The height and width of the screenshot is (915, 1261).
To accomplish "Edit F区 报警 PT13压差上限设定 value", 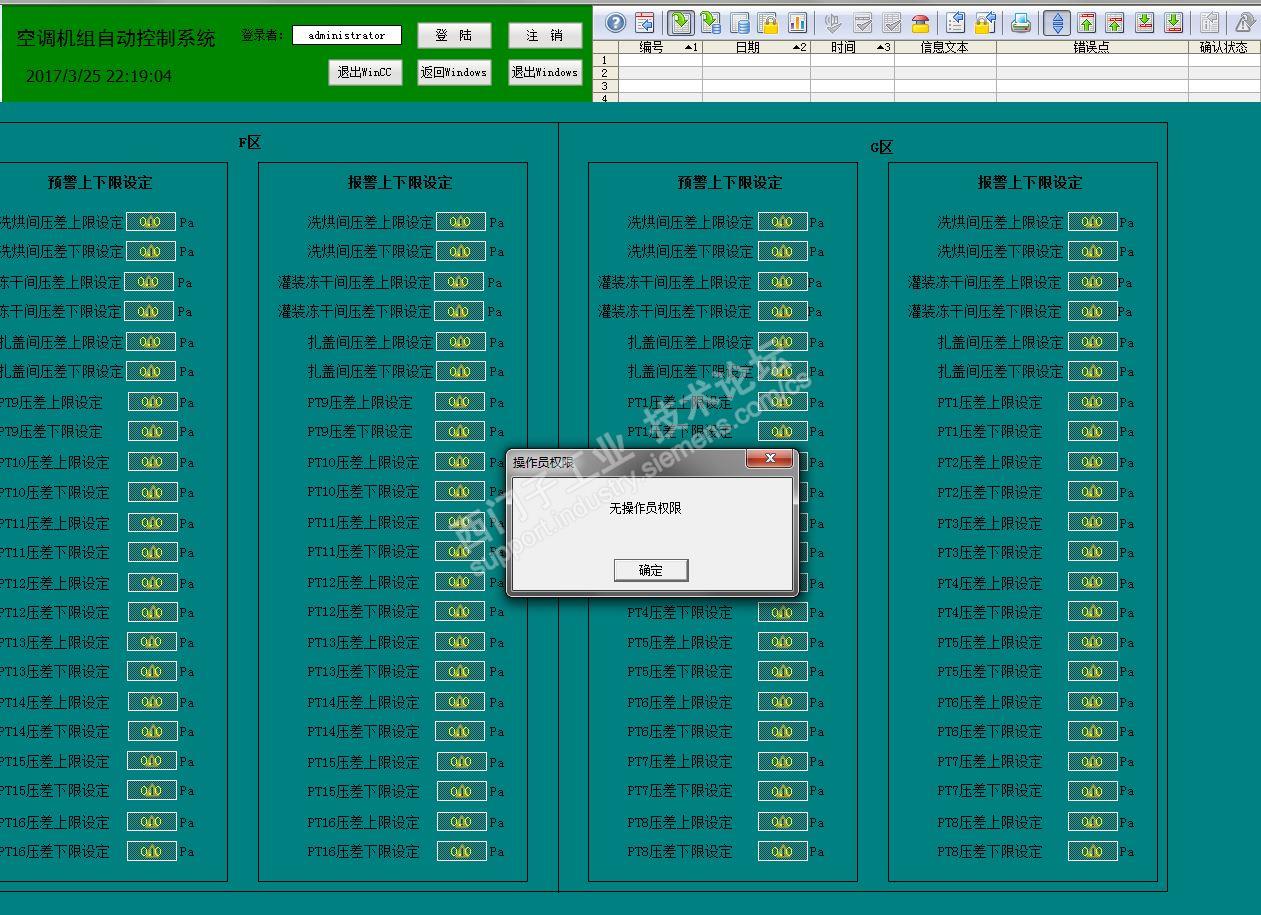I will coord(460,642).
